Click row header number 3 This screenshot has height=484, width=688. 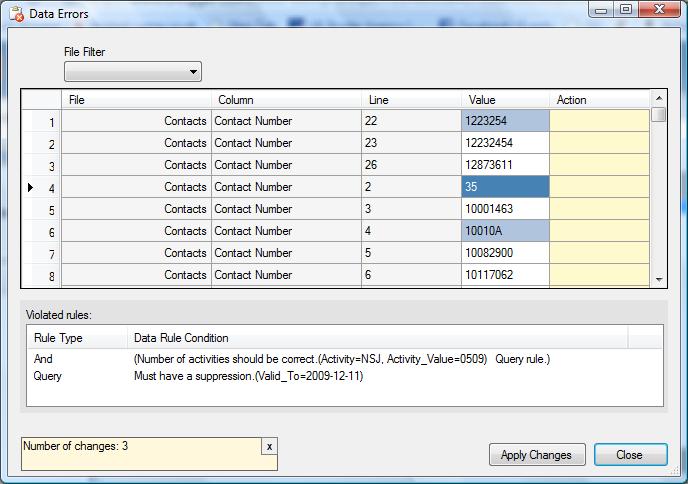click(42, 165)
